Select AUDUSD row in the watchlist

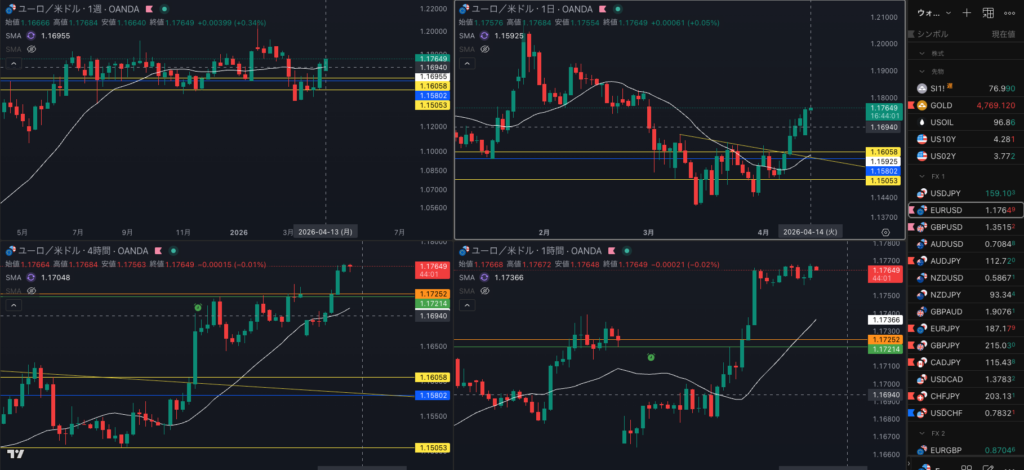(966, 244)
